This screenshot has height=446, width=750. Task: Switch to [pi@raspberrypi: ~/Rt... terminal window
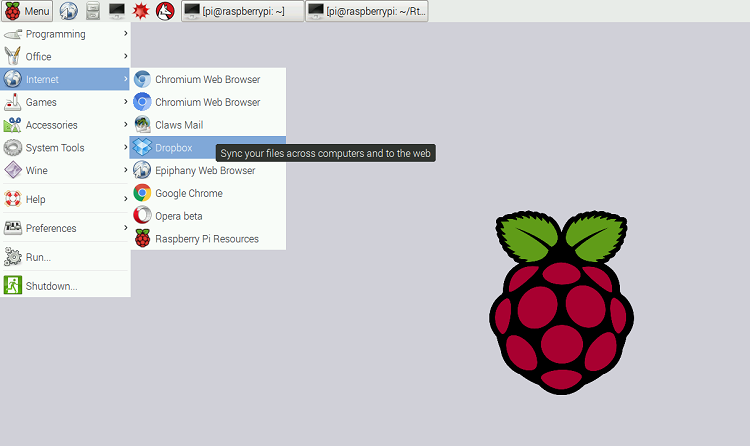[x=367, y=11]
